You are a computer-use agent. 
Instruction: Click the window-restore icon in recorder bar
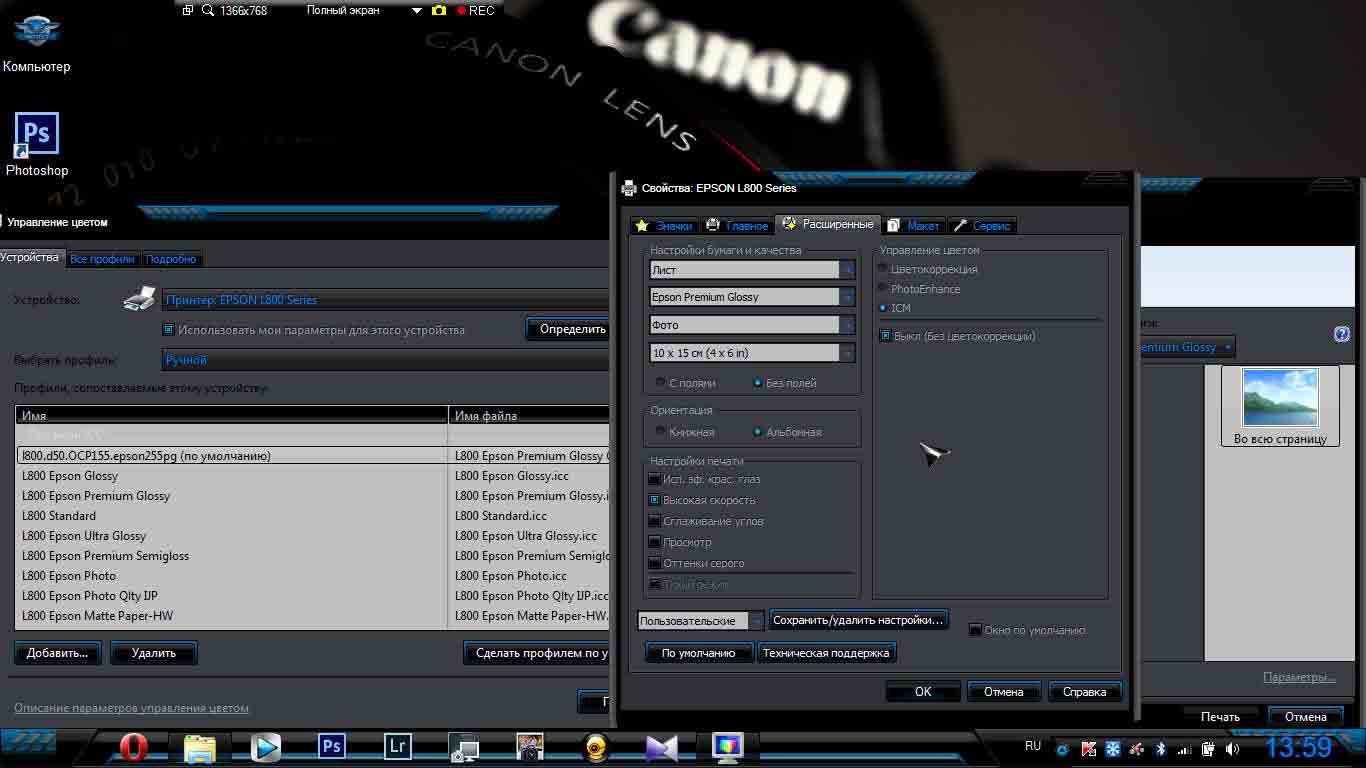188,10
